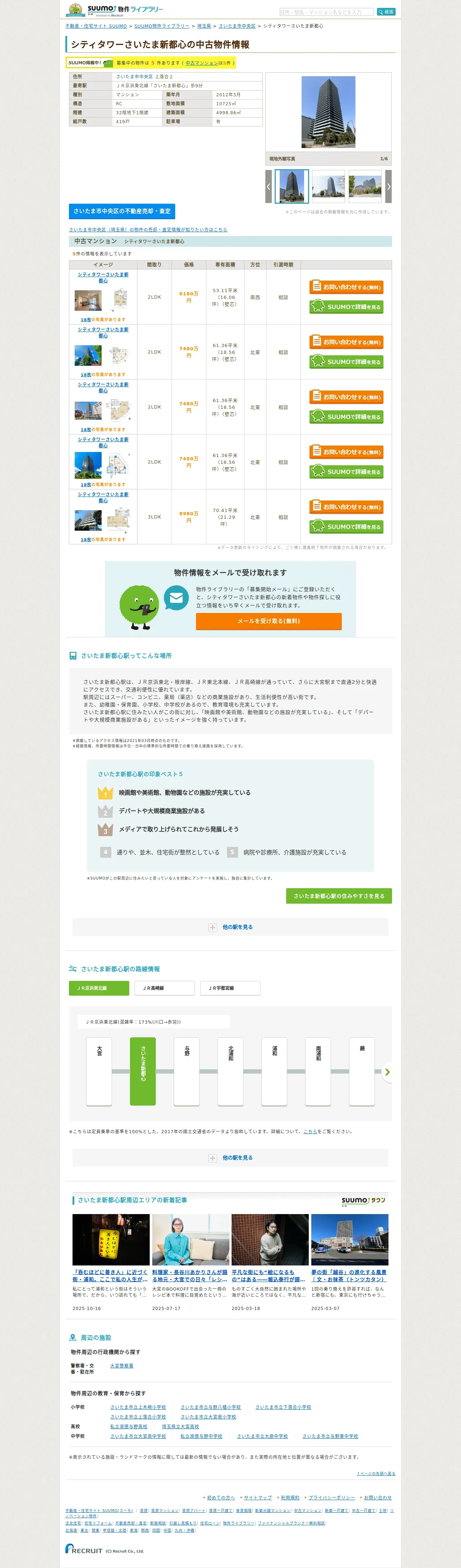Select the ＪＲ宇都宮線 tab
The width and height of the screenshot is (461, 1568).
pos(230,988)
